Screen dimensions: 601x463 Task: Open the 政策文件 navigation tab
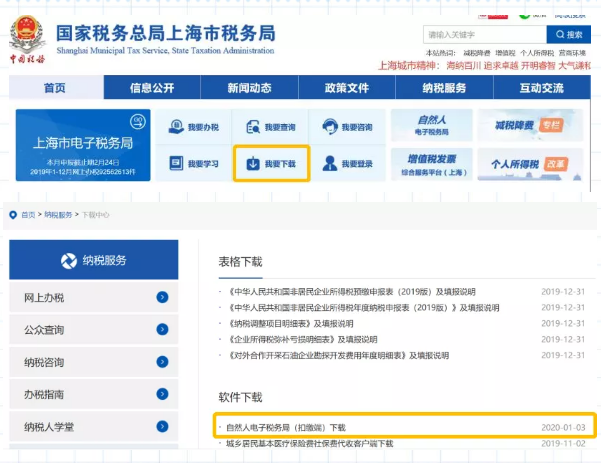[347, 87]
